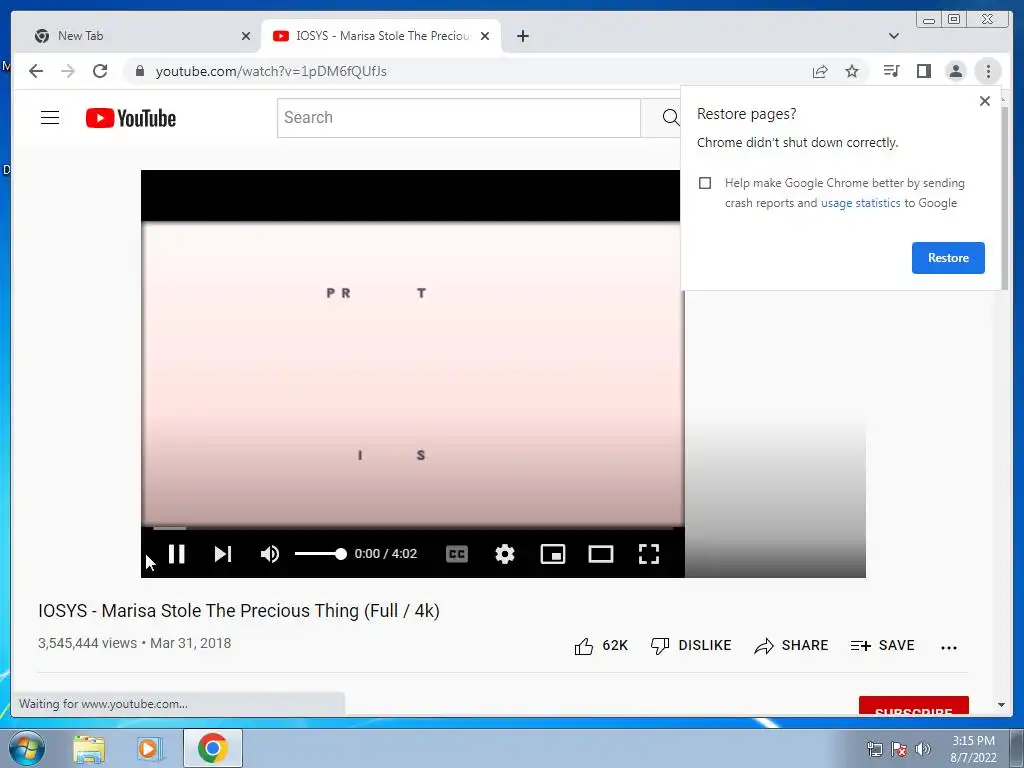Viewport: 1024px width, 768px height.
Task: Open the system volume tray icon
Action: 923,749
